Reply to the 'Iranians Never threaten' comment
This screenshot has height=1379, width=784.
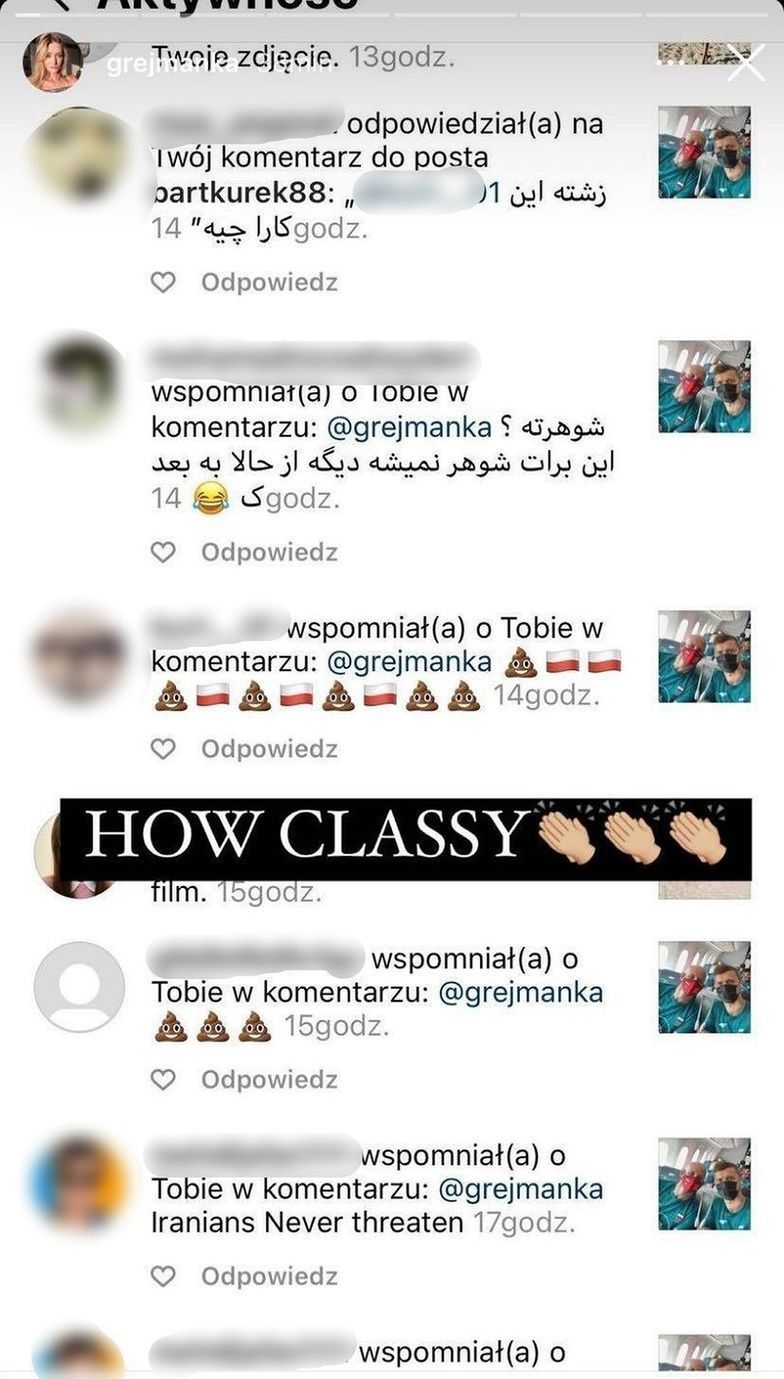coord(269,1276)
